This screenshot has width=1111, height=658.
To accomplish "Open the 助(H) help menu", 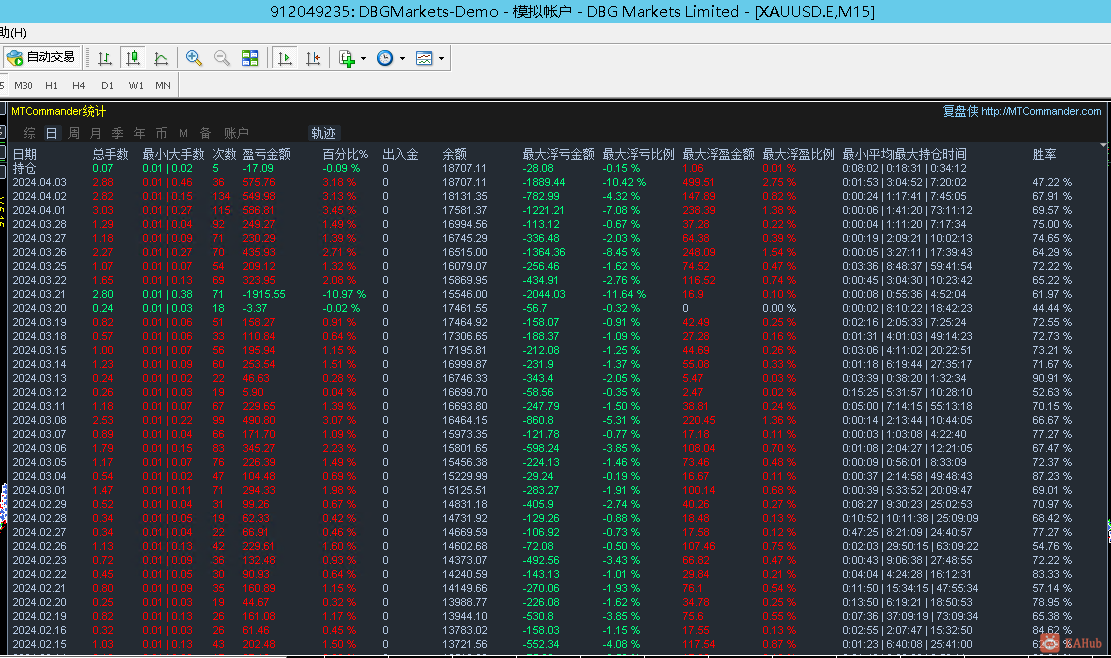I will (x=13, y=33).
